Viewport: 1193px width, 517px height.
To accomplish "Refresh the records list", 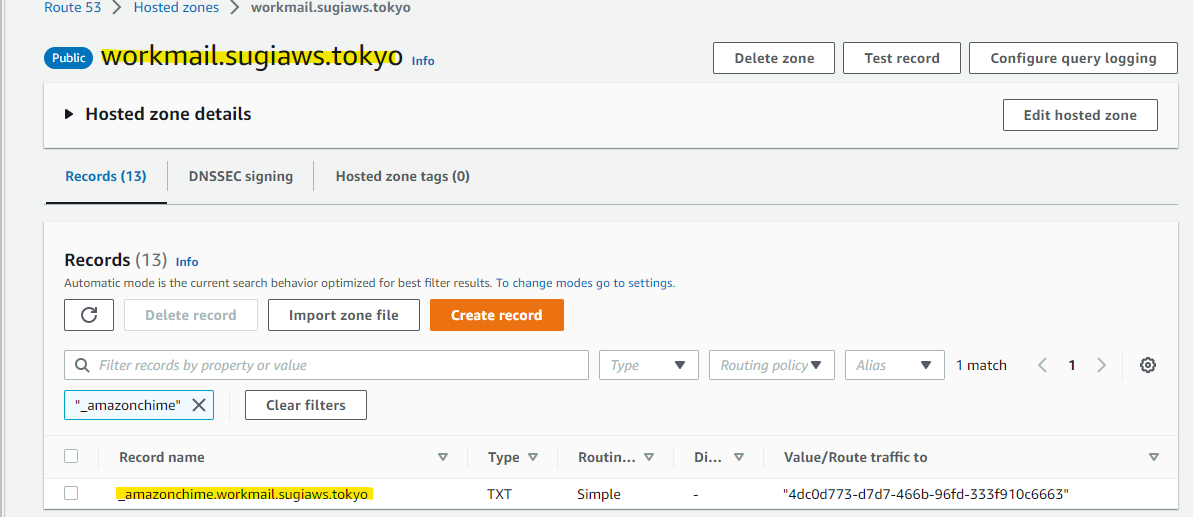I will [x=89, y=315].
